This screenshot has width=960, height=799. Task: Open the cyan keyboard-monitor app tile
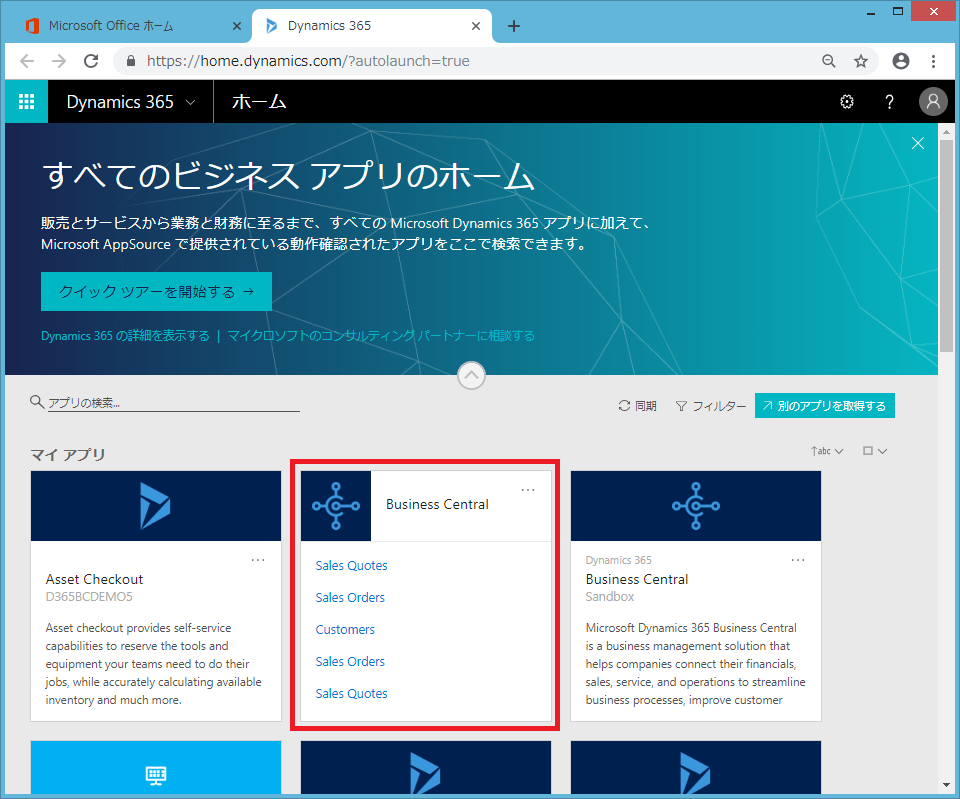click(x=156, y=768)
